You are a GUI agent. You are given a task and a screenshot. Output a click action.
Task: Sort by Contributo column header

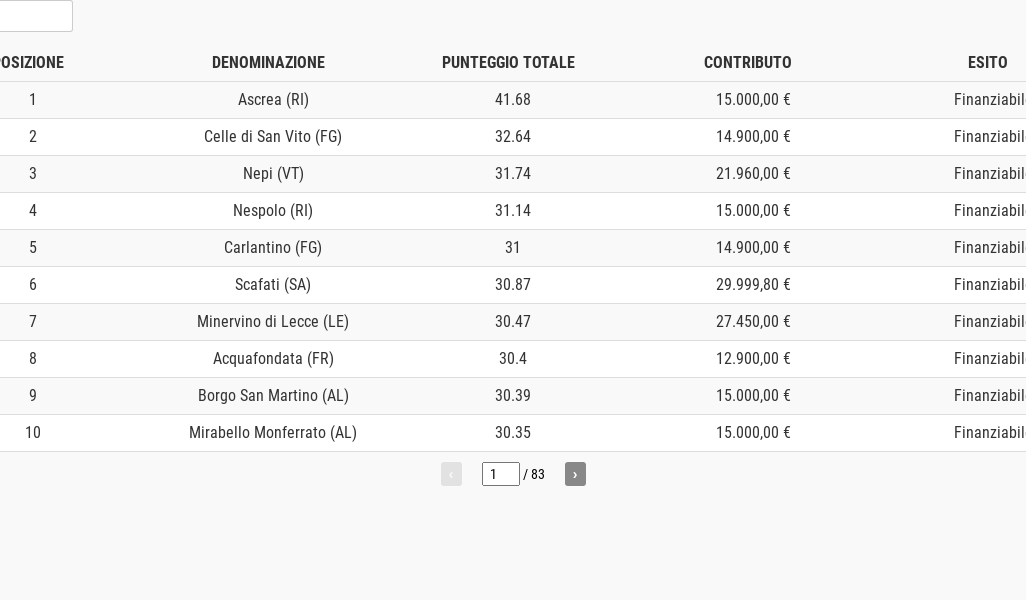[x=747, y=62]
